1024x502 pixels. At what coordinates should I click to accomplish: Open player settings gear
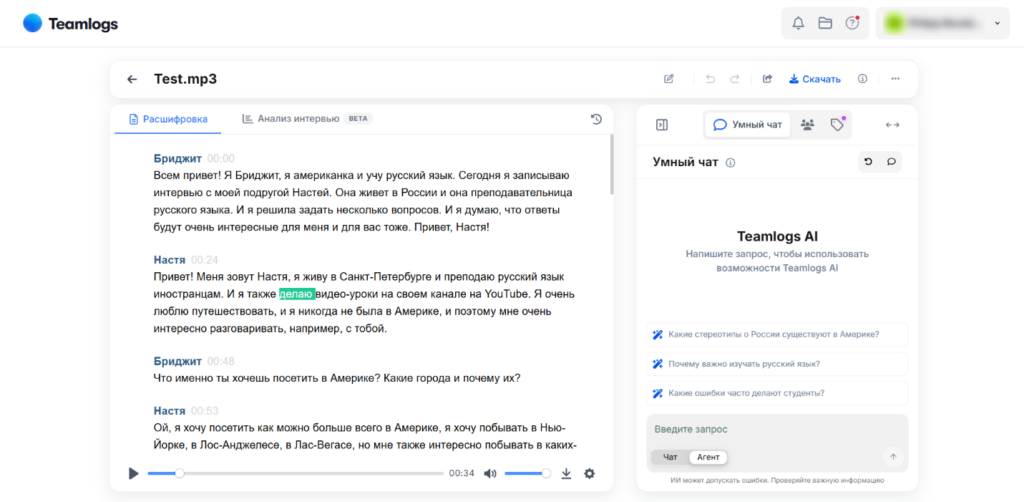(x=589, y=473)
